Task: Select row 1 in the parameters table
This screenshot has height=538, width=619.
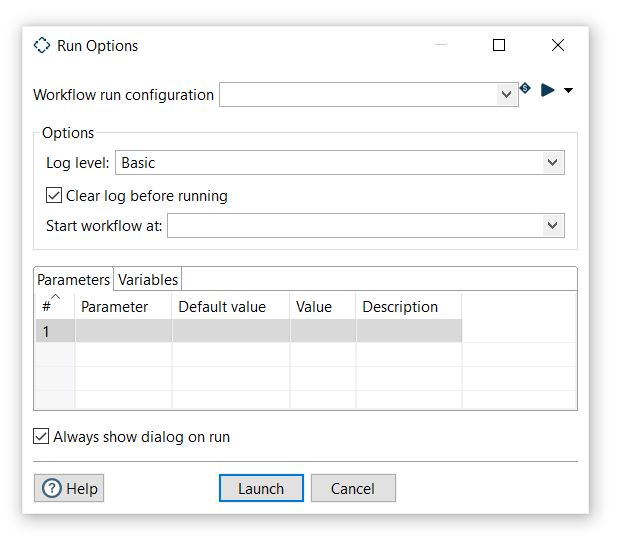Action: [x=54, y=332]
